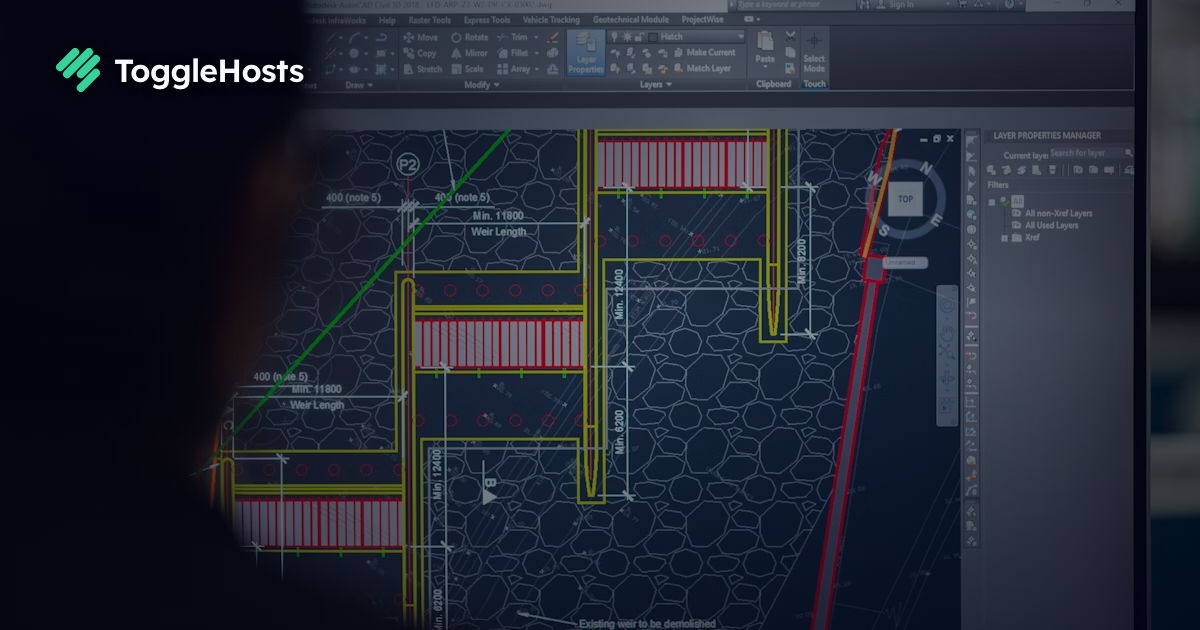Expand the Draw panel flyout
1200x630 pixels.
click(x=358, y=85)
